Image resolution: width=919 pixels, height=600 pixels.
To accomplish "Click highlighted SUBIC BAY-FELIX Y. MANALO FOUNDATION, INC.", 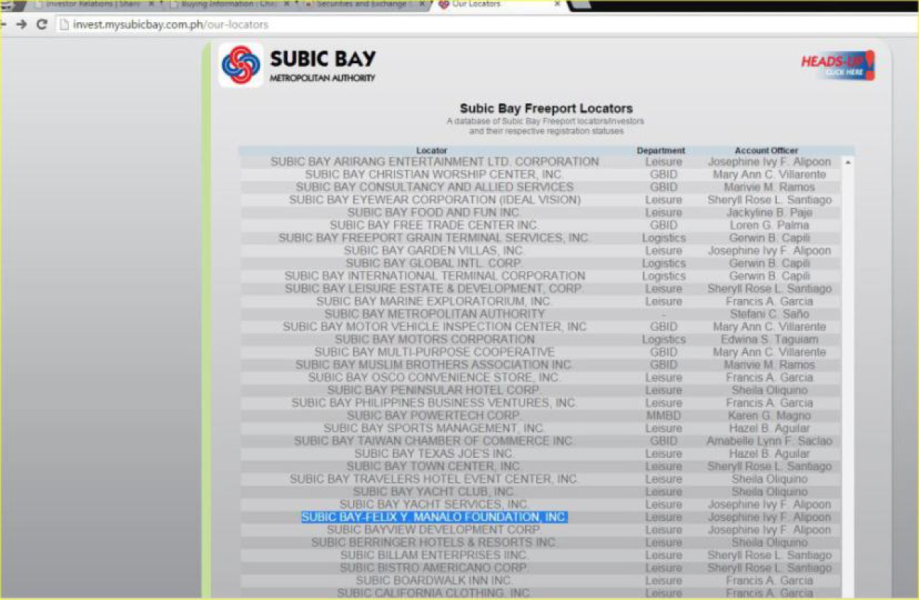I will point(434,517).
